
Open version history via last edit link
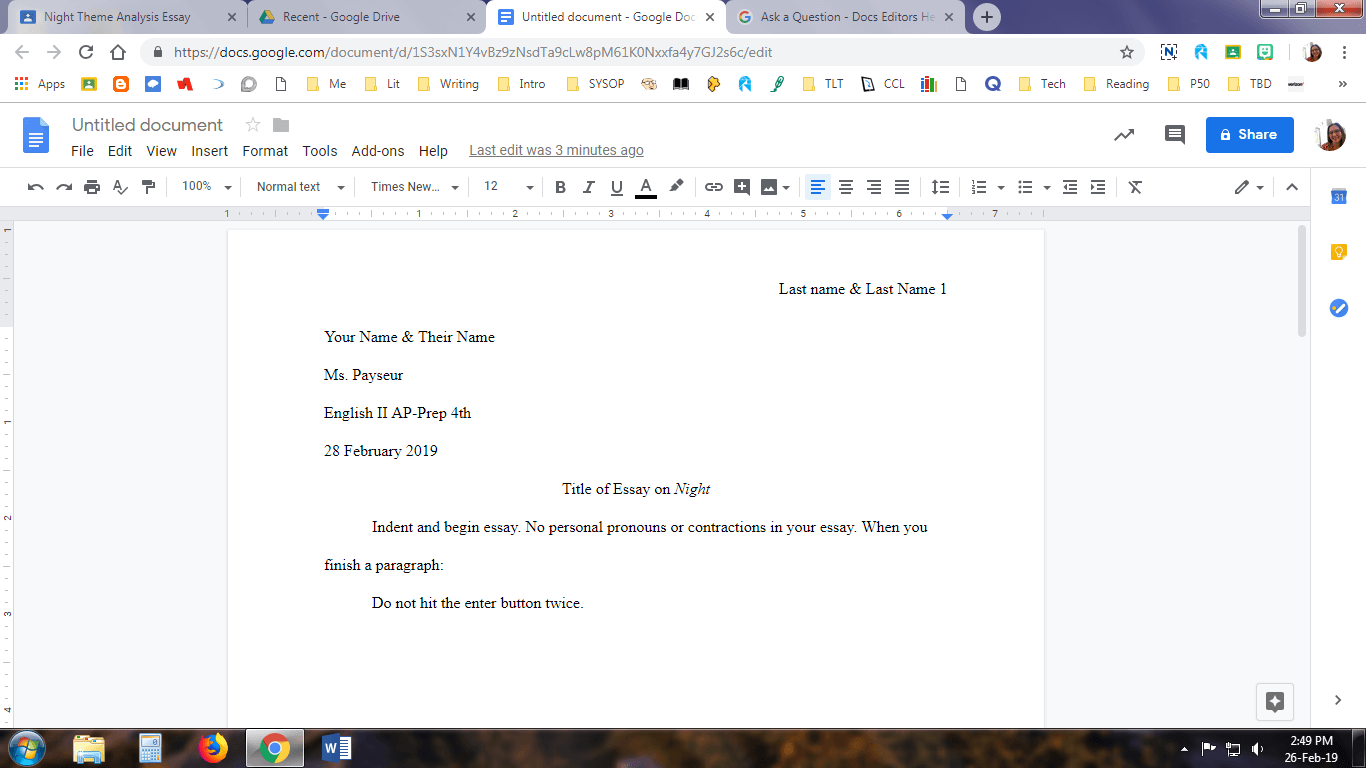[x=556, y=150]
